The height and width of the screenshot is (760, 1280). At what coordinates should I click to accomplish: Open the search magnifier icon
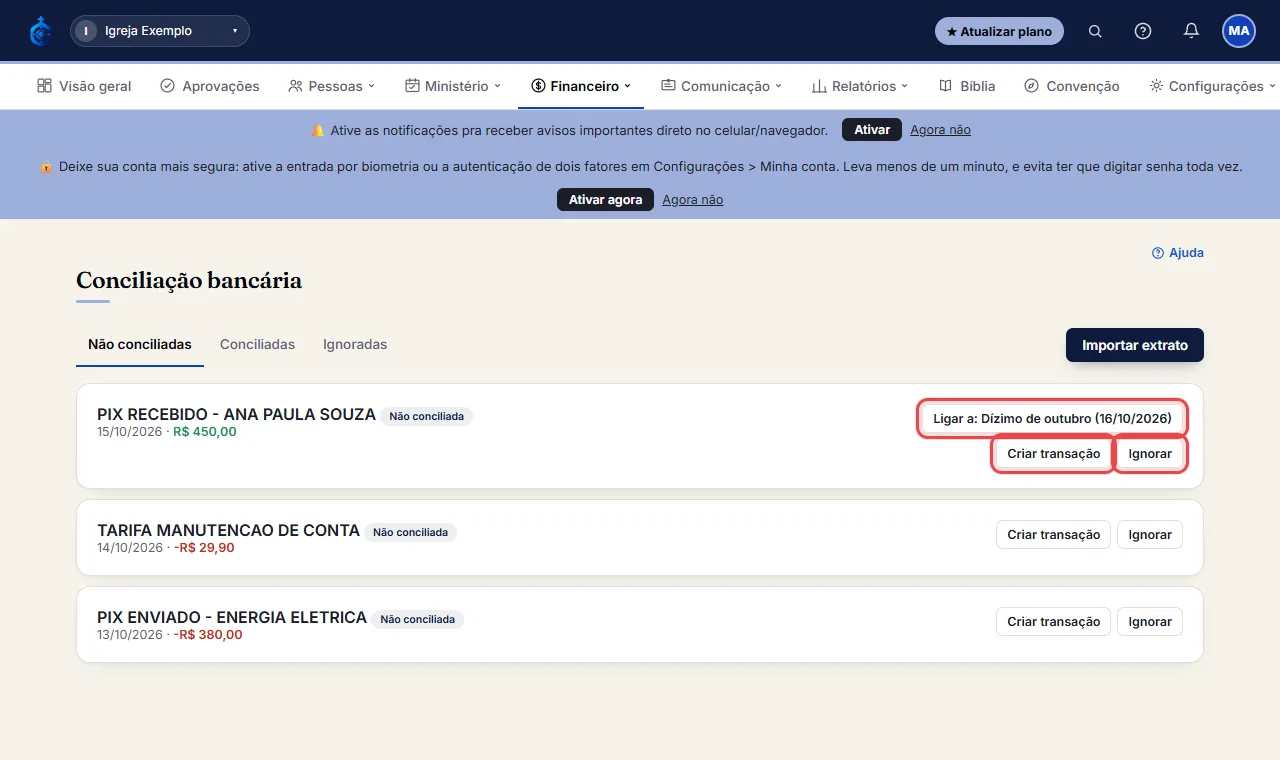1095,31
